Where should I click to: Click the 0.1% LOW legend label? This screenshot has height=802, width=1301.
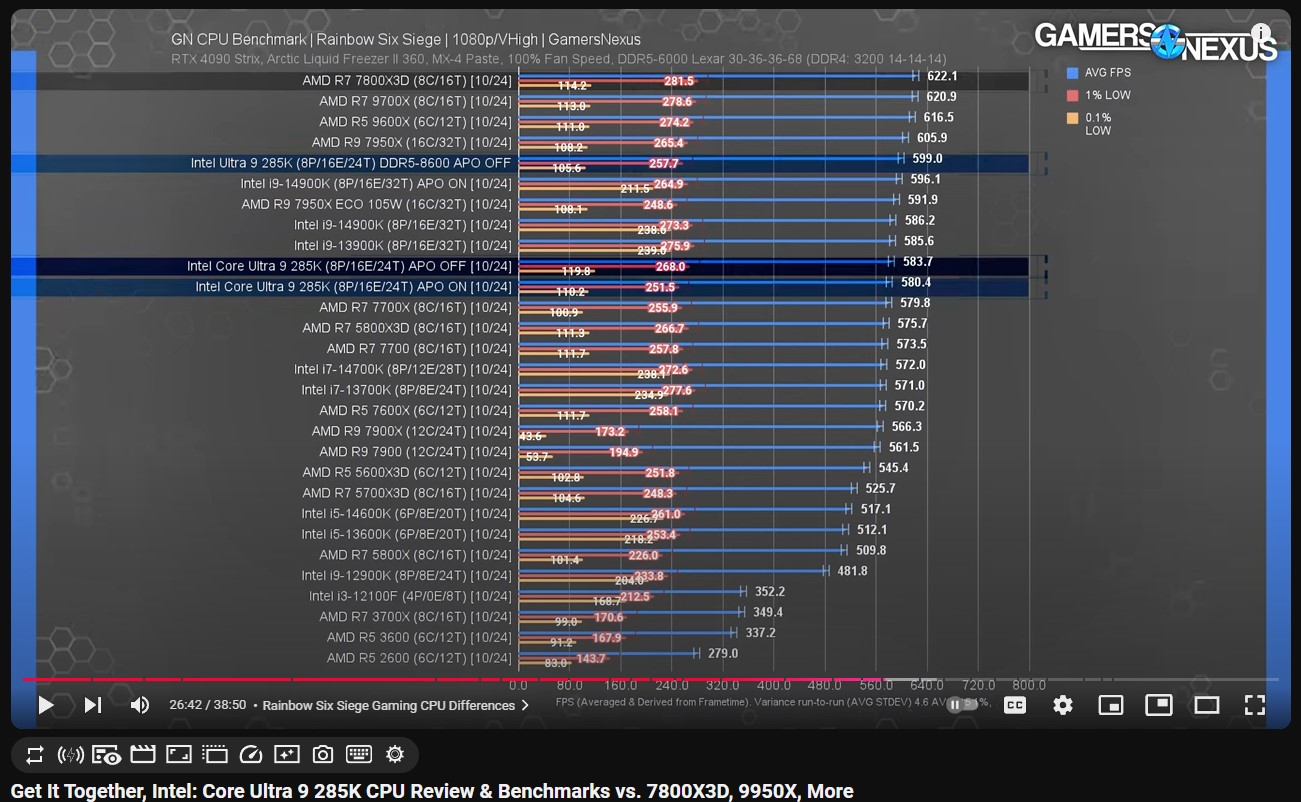click(1098, 124)
